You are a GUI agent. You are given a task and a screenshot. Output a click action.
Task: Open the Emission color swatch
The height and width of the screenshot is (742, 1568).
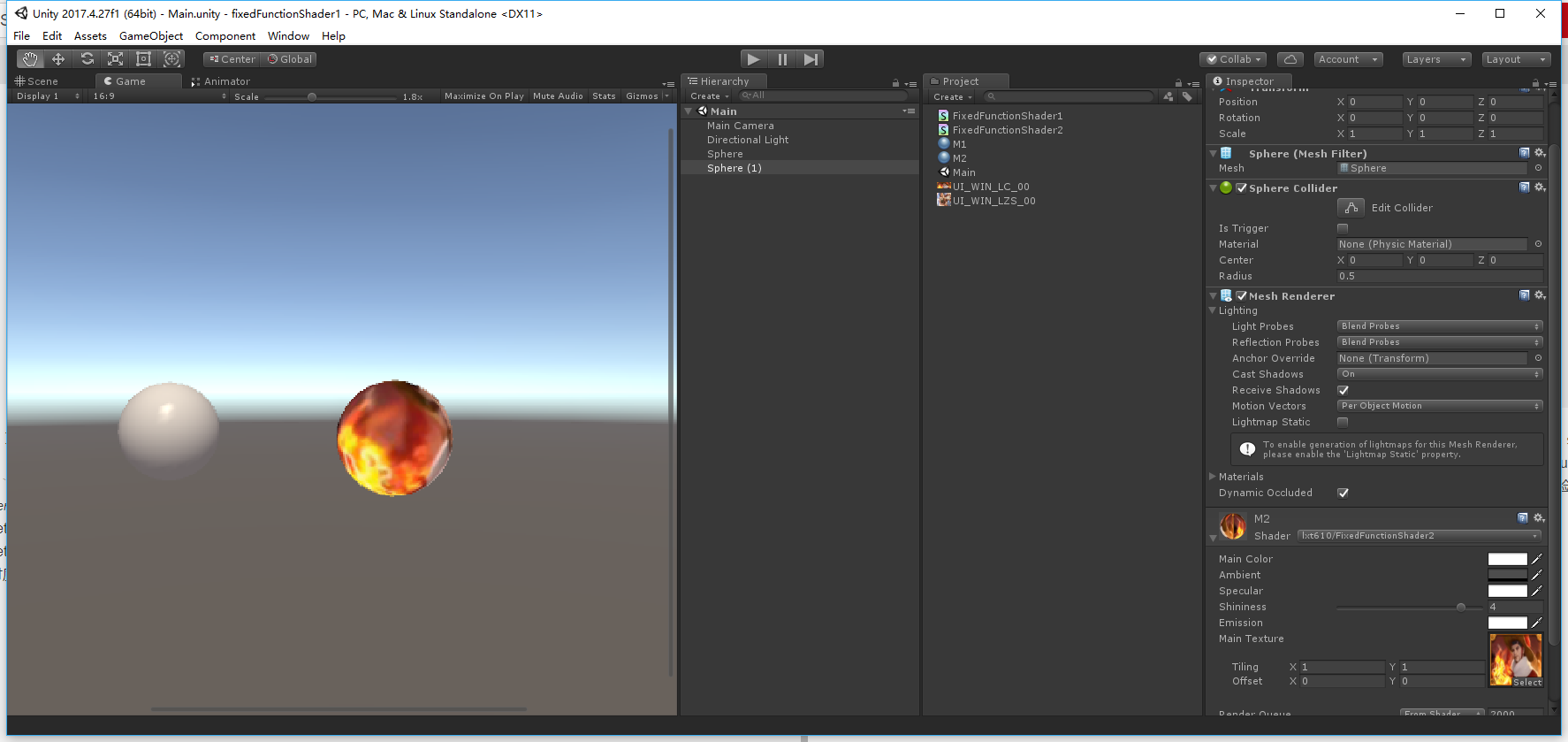coord(1507,623)
